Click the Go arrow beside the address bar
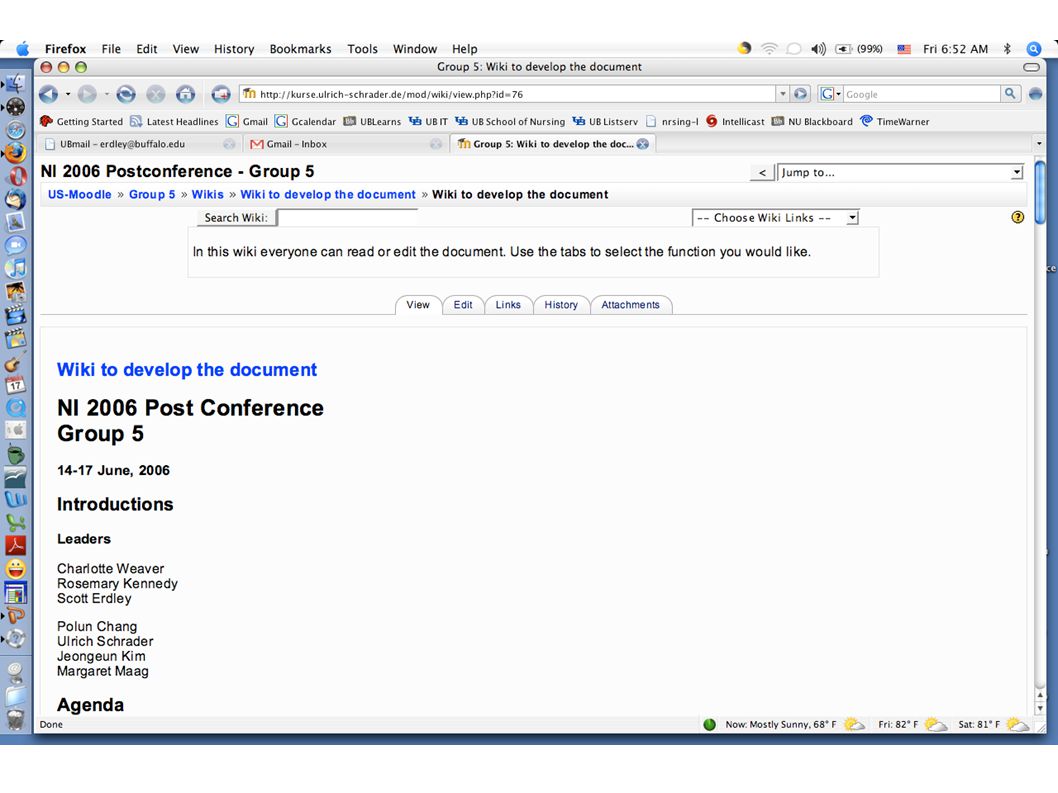Viewport: 1058px width, 793px height. click(x=800, y=94)
